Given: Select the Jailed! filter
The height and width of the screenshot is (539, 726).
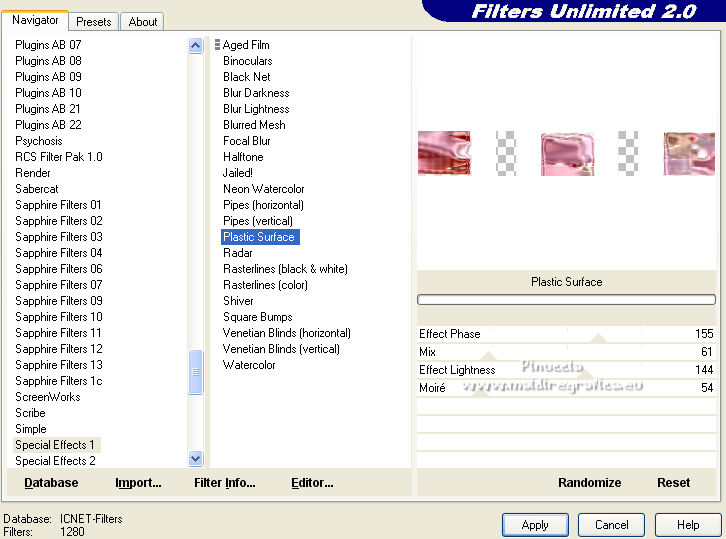Looking at the screenshot, I should [238, 173].
